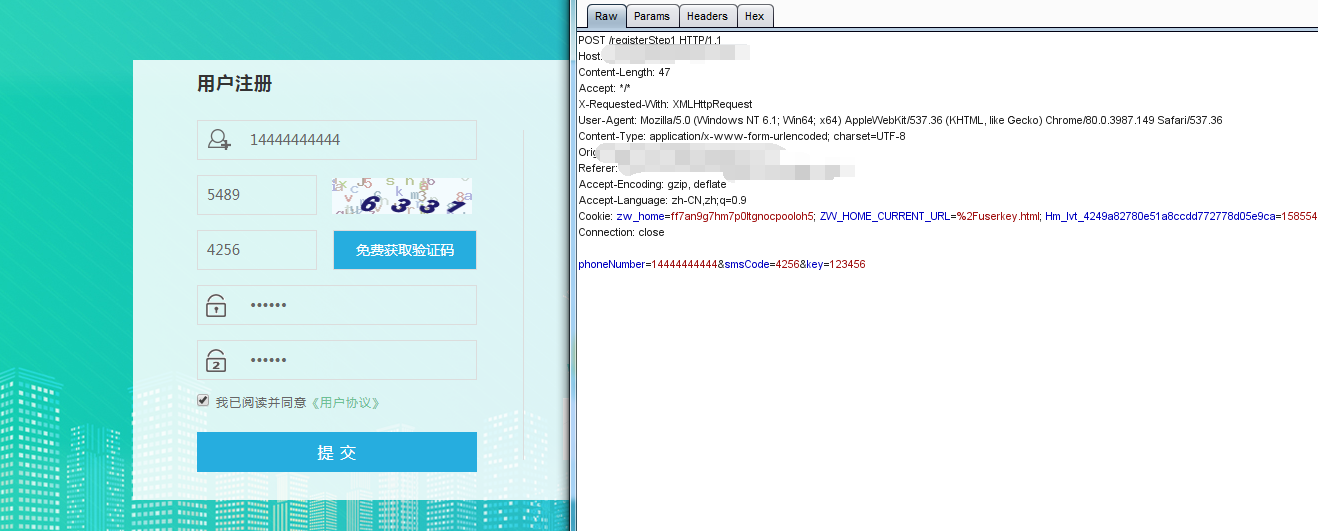This screenshot has width=1318, height=531.
Task: Click the Host header line
Action: click(x=664, y=56)
